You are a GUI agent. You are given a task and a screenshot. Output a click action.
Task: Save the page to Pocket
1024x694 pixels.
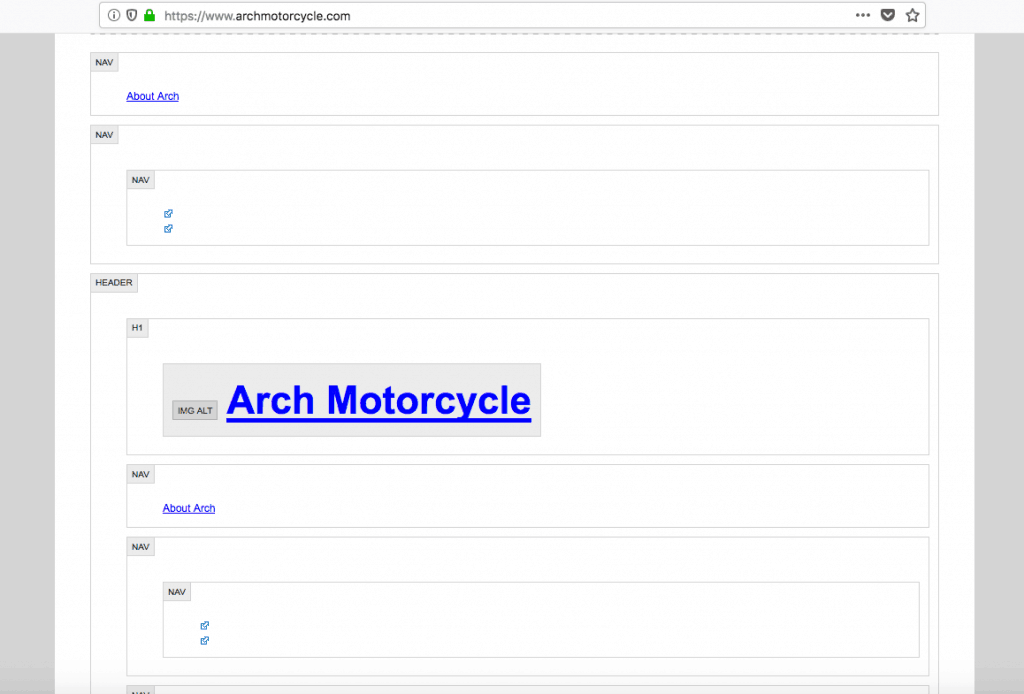point(888,15)
